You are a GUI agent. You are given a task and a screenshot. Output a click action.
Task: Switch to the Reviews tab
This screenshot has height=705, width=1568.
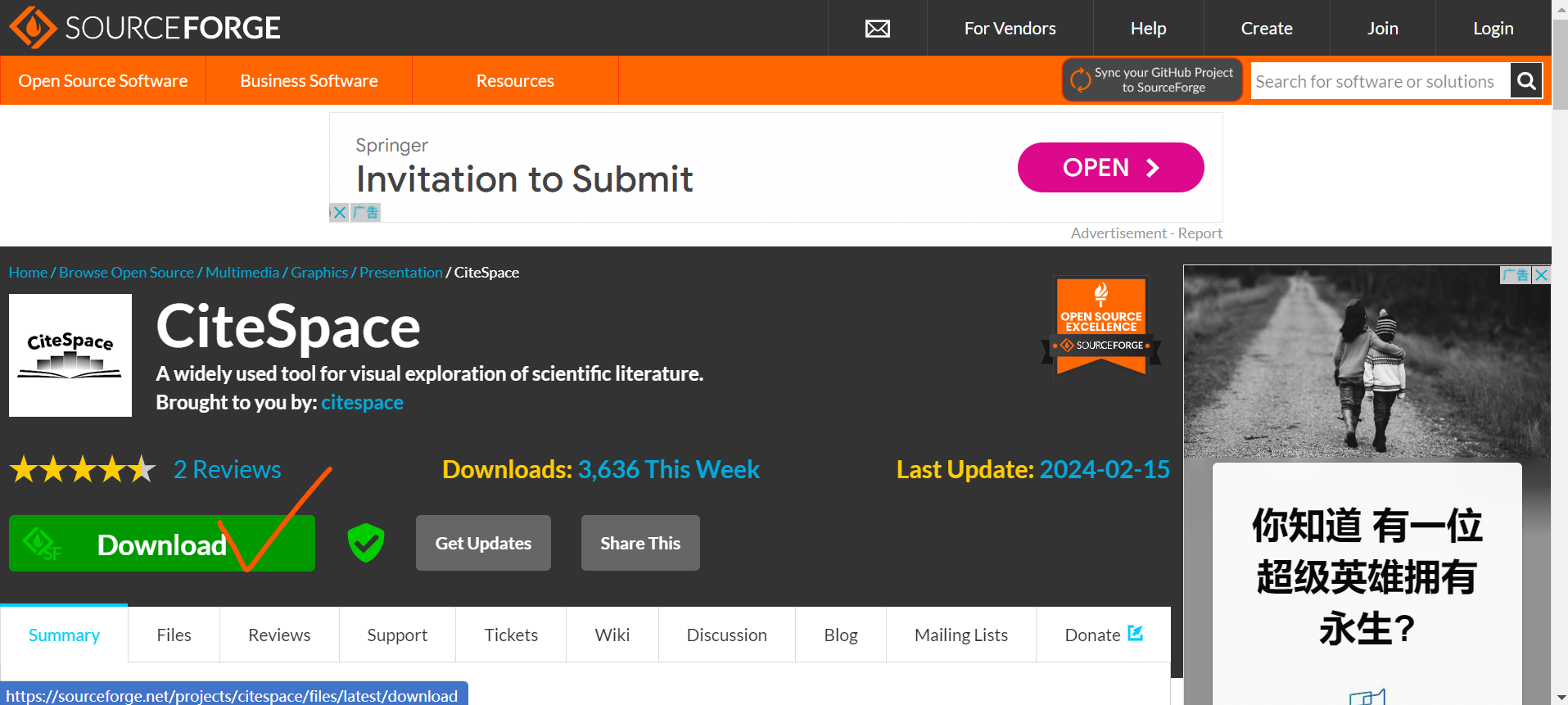(x=279, y=635)
